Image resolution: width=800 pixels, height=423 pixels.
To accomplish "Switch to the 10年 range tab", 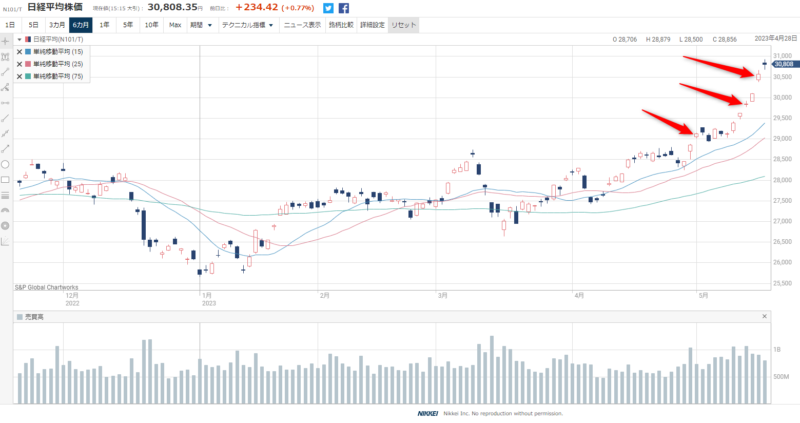I will click(x=152, y=25).
